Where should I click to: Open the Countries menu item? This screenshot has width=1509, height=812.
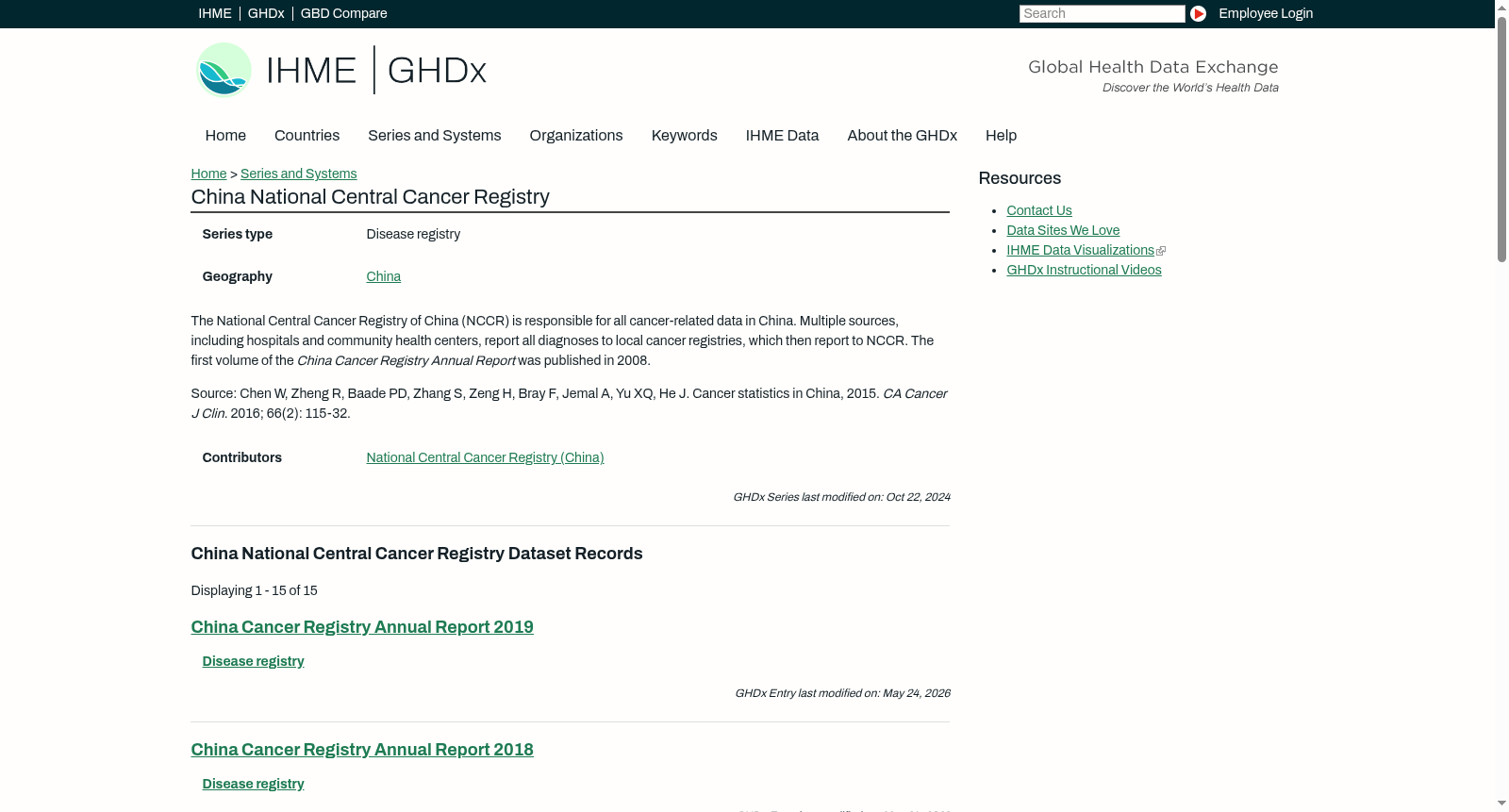coord(307,136)
